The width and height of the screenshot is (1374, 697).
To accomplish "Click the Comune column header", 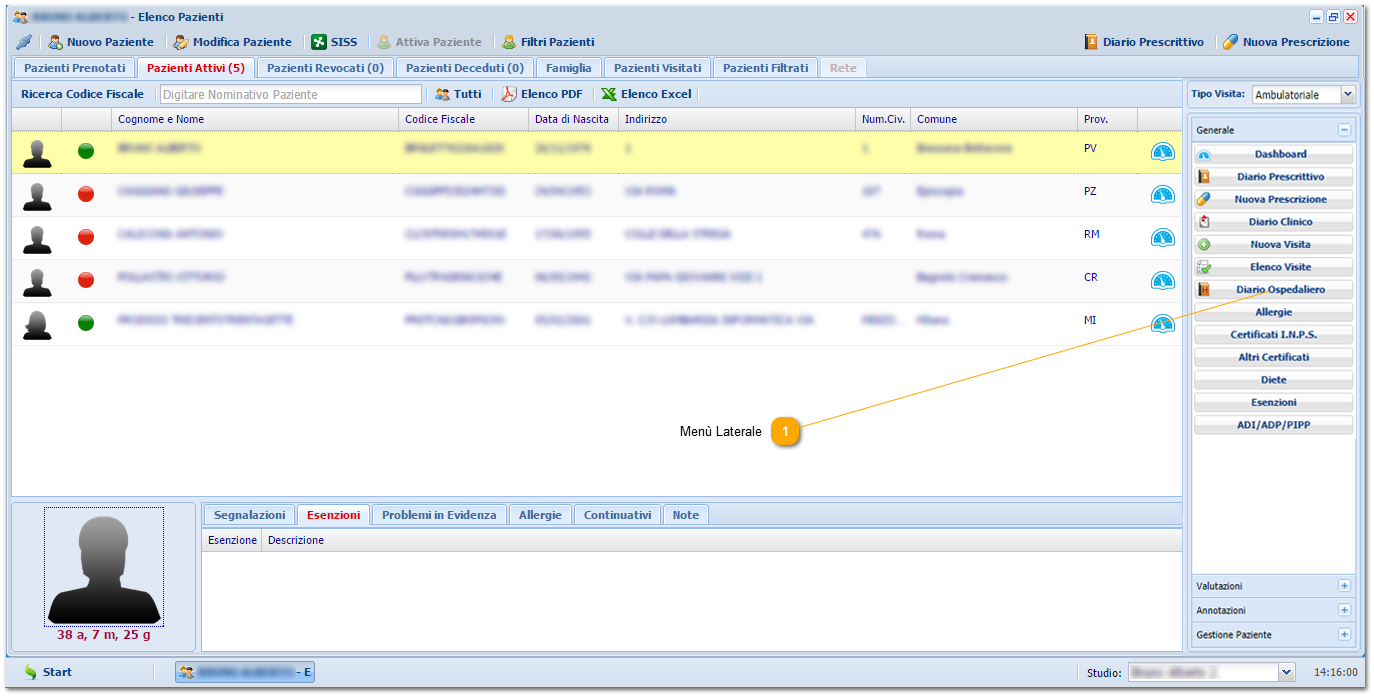I will pyautogui.click(x=993, y=119).
